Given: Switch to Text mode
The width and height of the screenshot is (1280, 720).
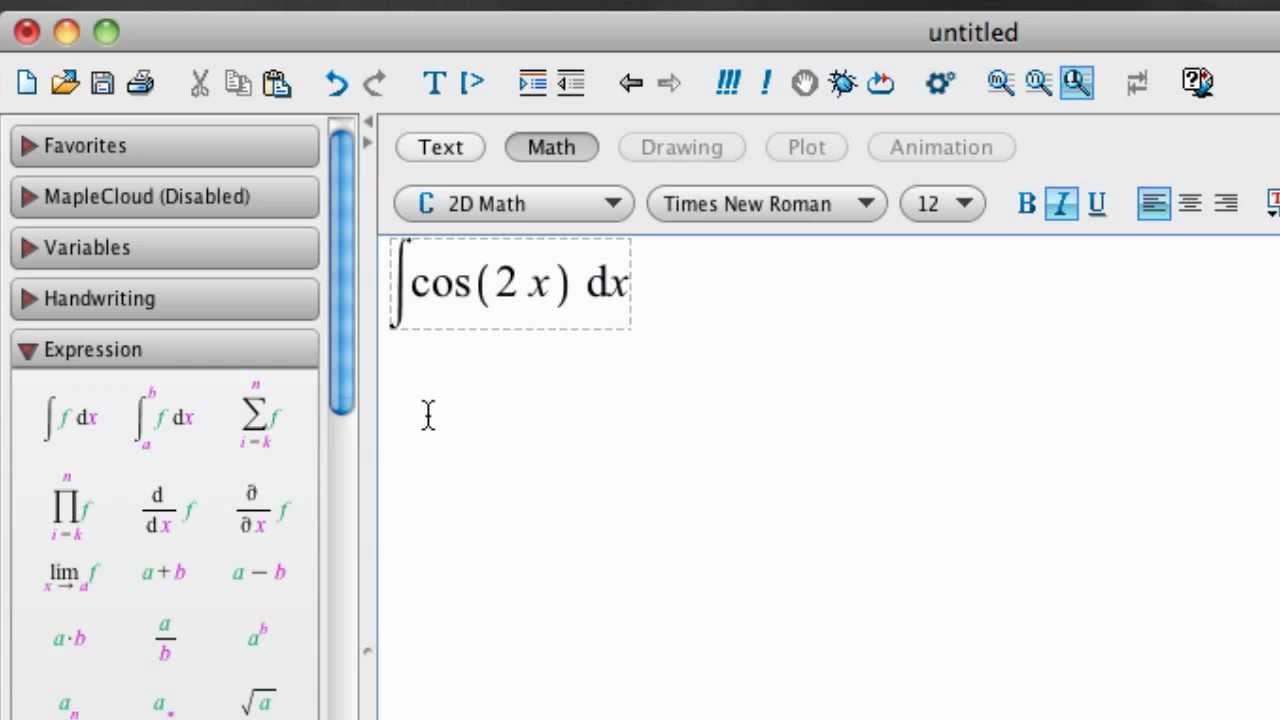Looking at the screenshot, I should [440, 147].
